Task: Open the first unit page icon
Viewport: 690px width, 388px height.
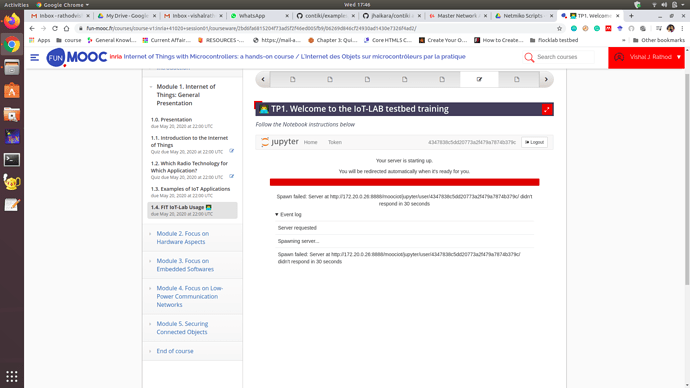Action: pyautogui.click(x=293, y=80)
